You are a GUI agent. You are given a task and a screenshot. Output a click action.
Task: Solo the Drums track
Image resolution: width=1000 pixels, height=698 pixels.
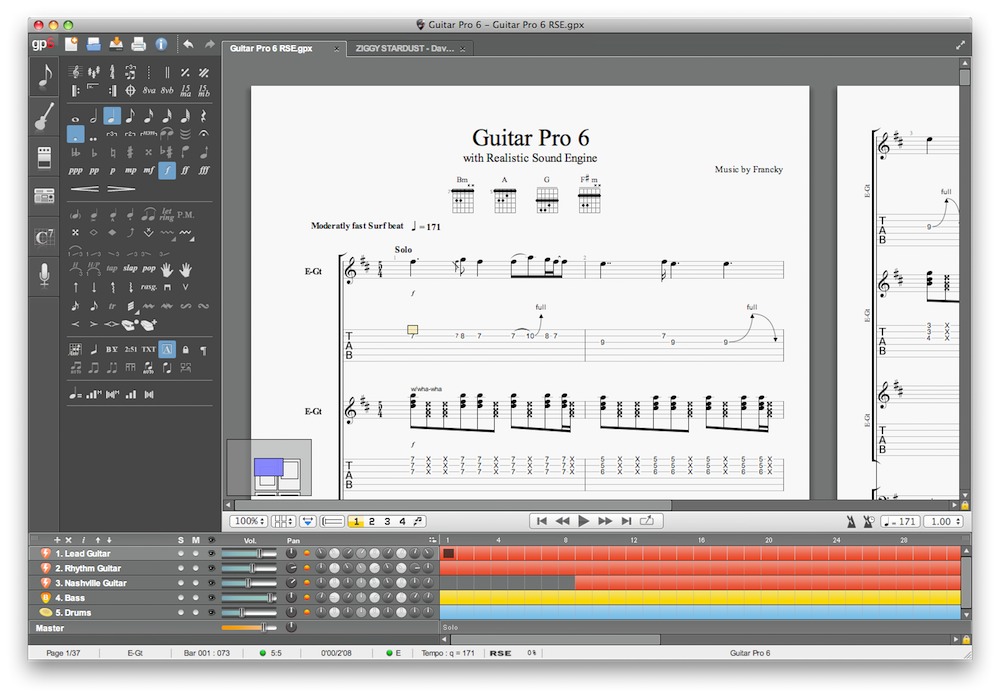181,613
